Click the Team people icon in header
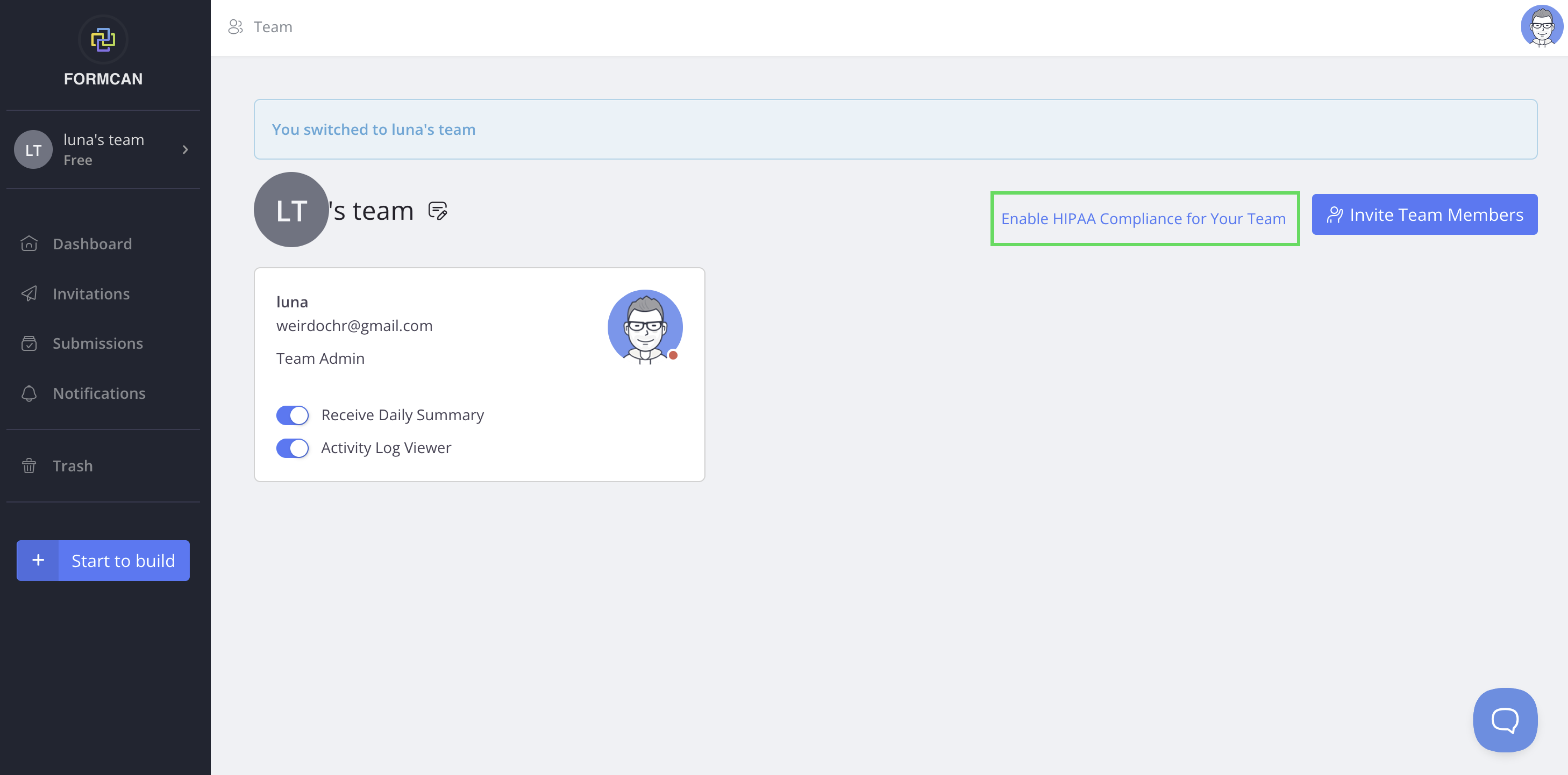This screenshot has width=1568, height=775. [236, 27]
